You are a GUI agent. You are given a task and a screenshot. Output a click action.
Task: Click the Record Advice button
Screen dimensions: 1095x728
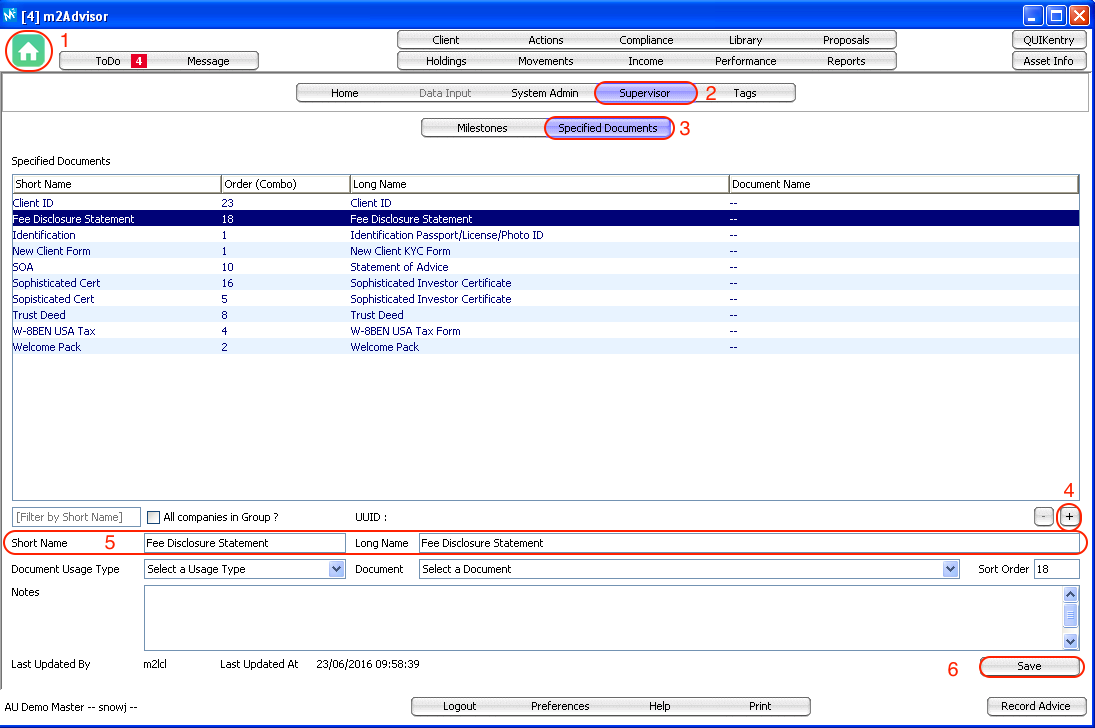1035,706
